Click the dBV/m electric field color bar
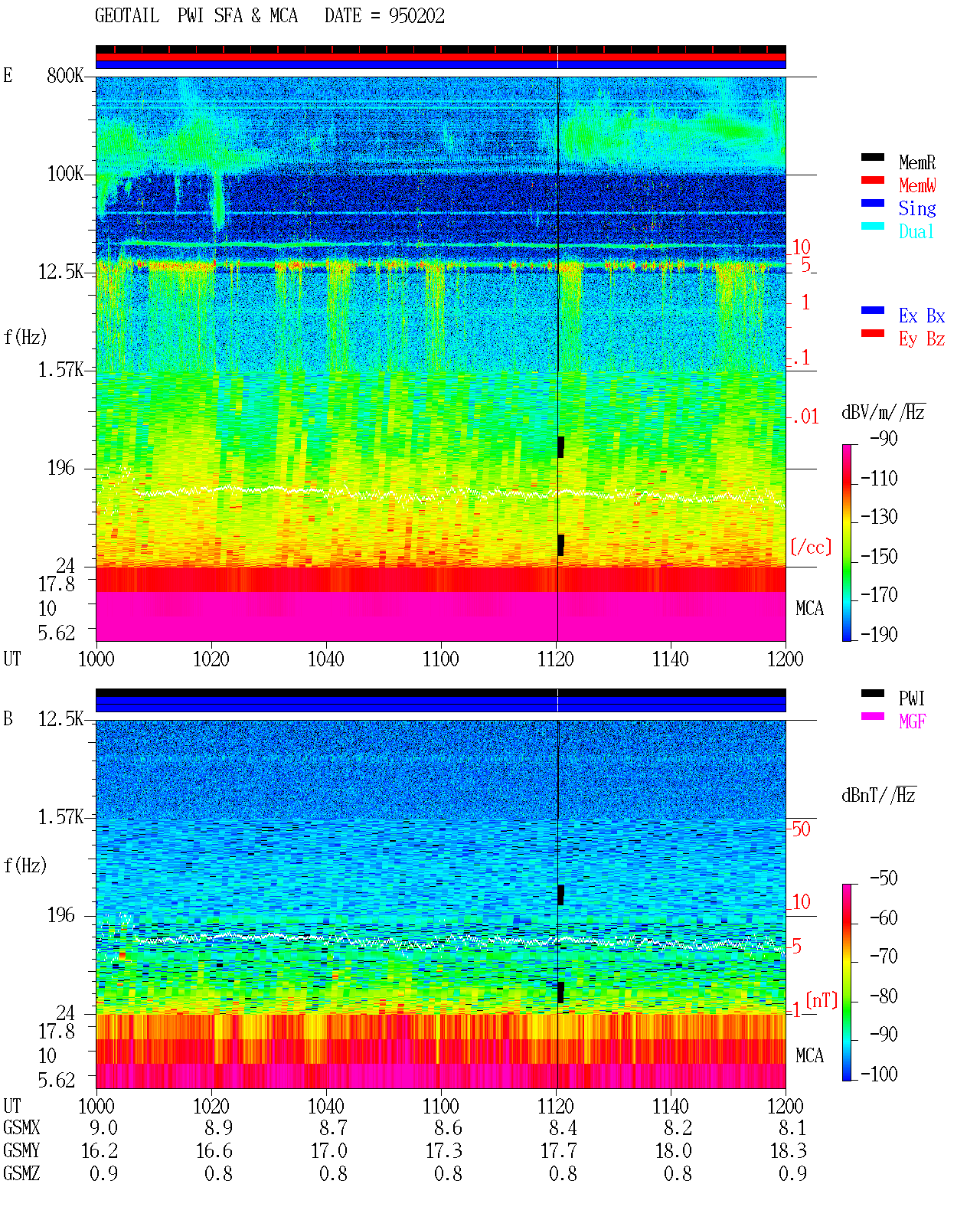Viewport: 980px width, 1220px height. click(x=846, y=542)
